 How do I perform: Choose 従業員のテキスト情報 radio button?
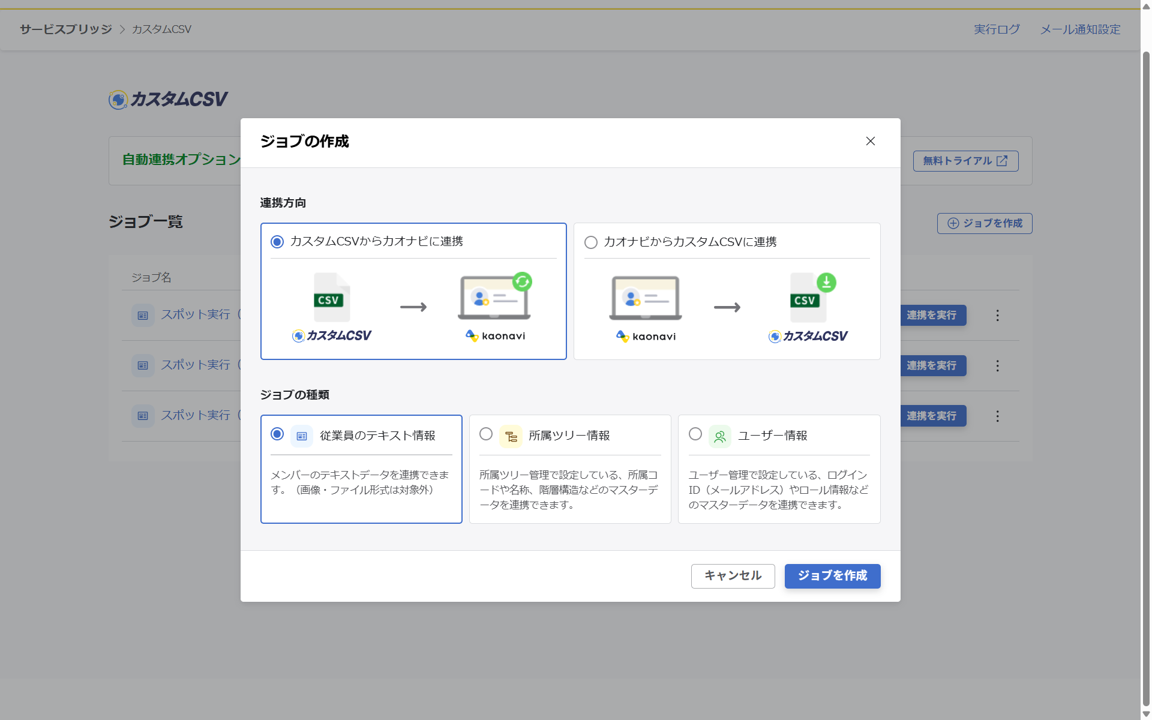(x=277, y=434)
